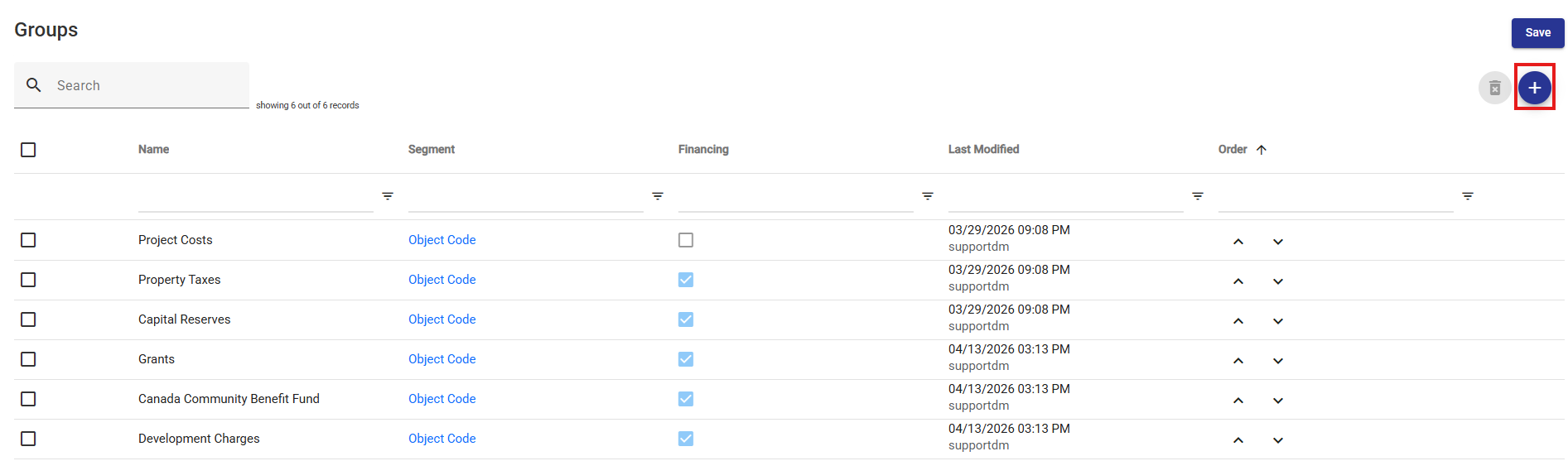This screenshot has height=461, width=1568.
Task: Click the Groups page heading
Action: [x=46, y=30]
